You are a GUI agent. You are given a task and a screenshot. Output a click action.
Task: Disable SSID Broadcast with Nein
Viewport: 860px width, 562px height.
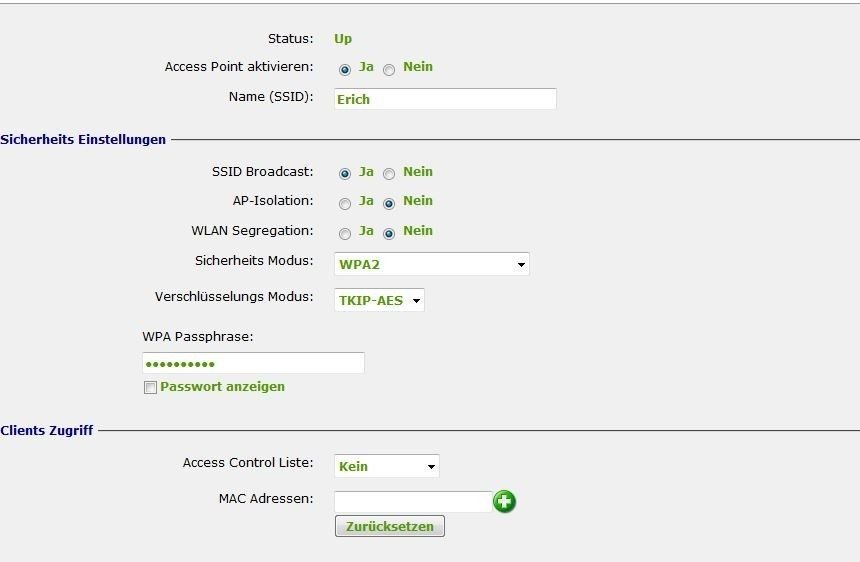389,174
